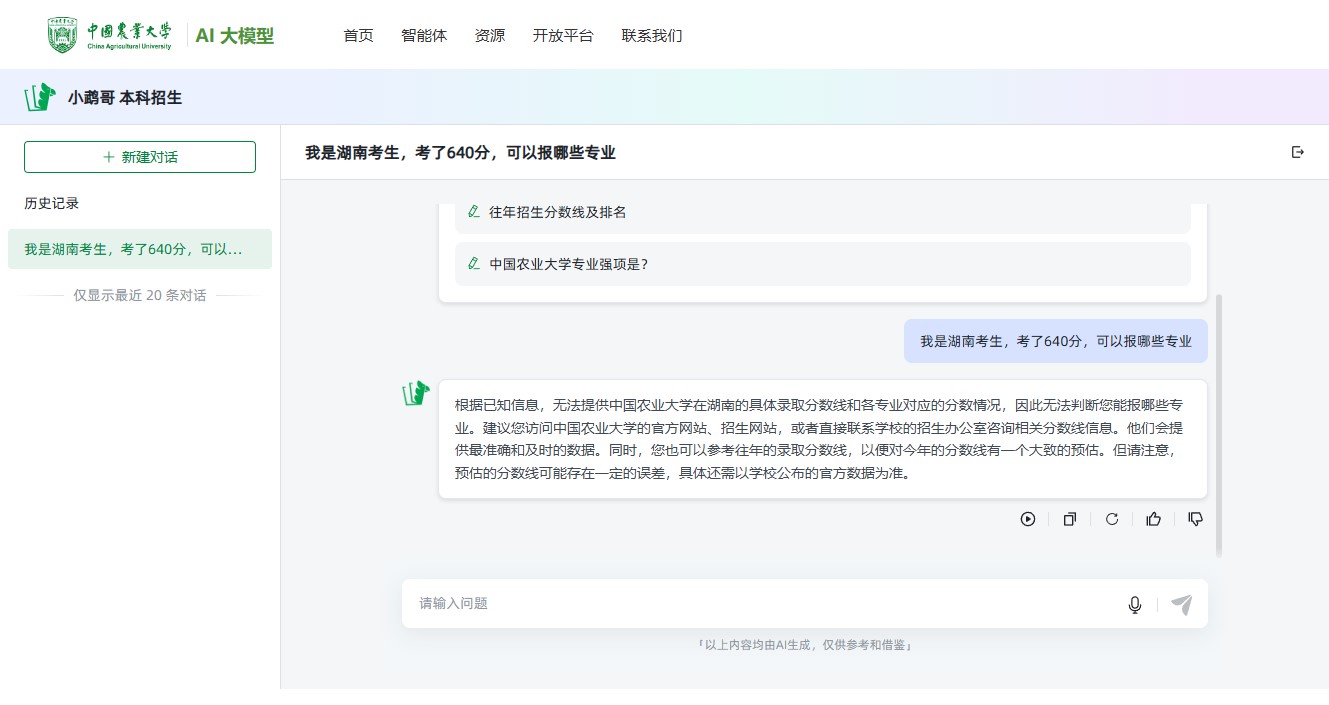Click the 仅显示最近 20 条对话 note
The height and width of the screenshot is (705, 1329).
coord(140,296)
